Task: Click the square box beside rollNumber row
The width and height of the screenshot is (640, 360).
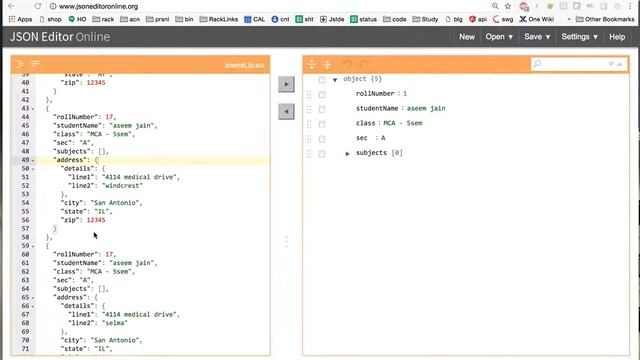Action: pos(322,94)
